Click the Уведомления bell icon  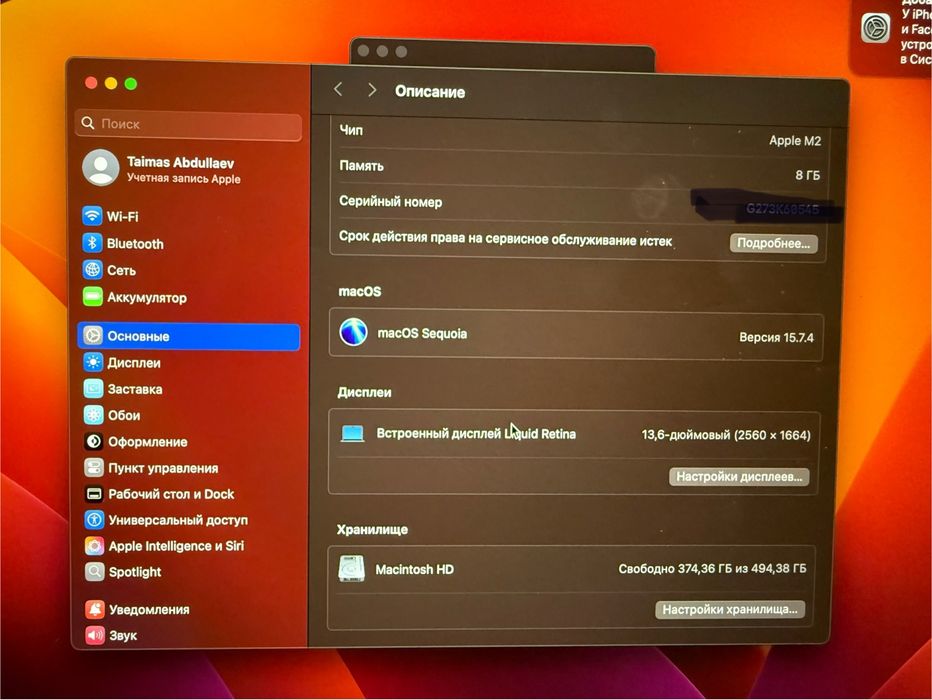pyautogui.click(x=95, y=609)
